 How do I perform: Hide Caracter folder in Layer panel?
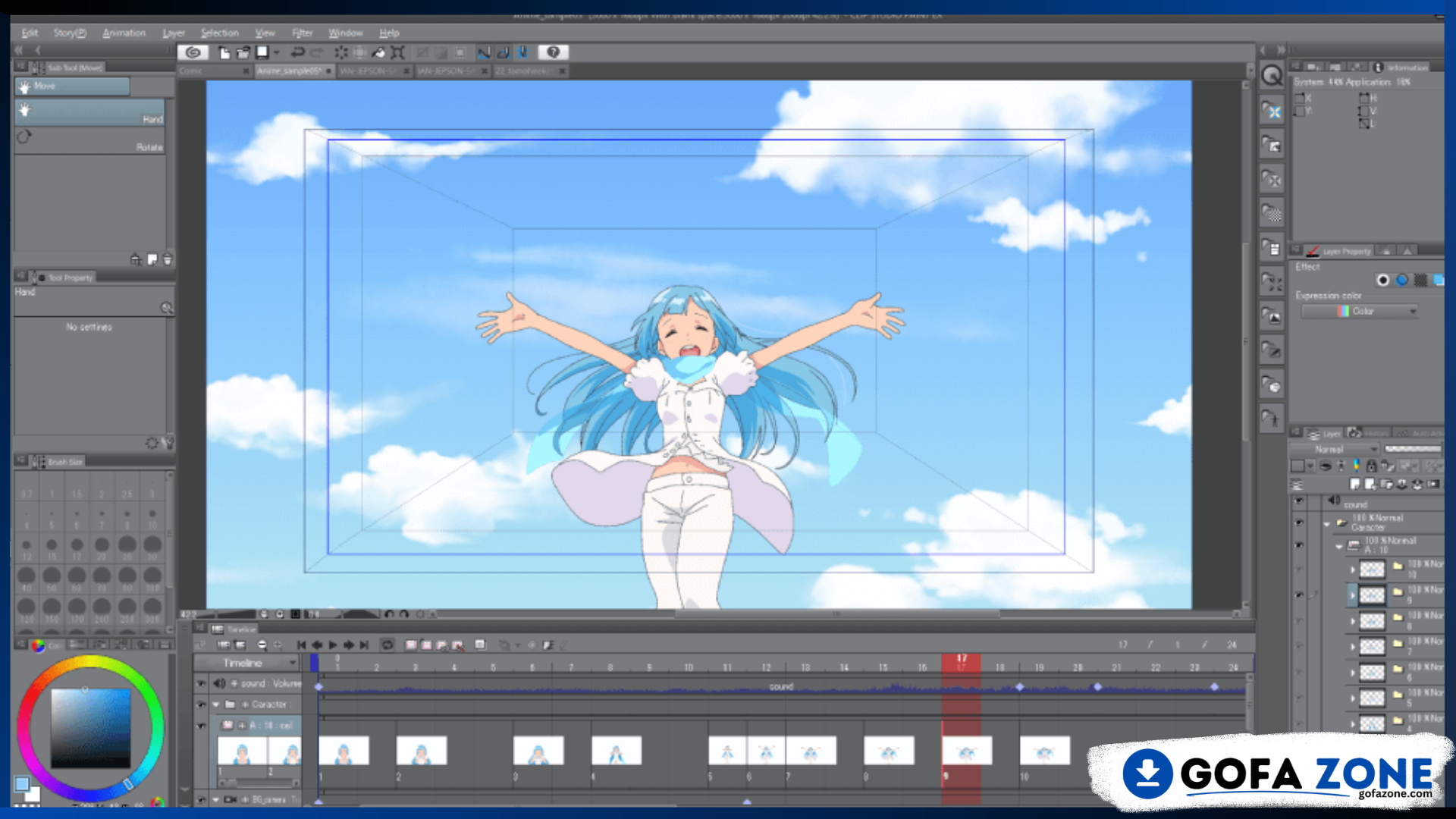click(x=1299, y=523)
